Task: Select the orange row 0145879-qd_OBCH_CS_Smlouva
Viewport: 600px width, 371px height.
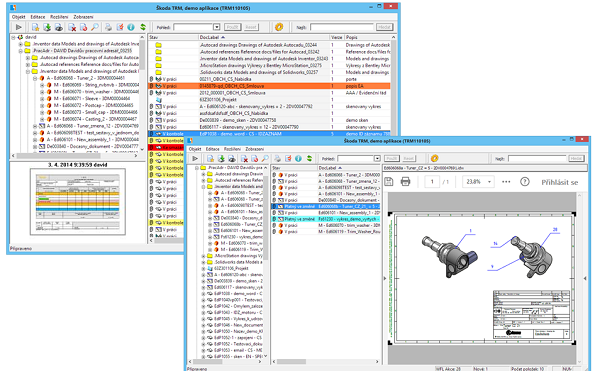Action: point(269,86)
